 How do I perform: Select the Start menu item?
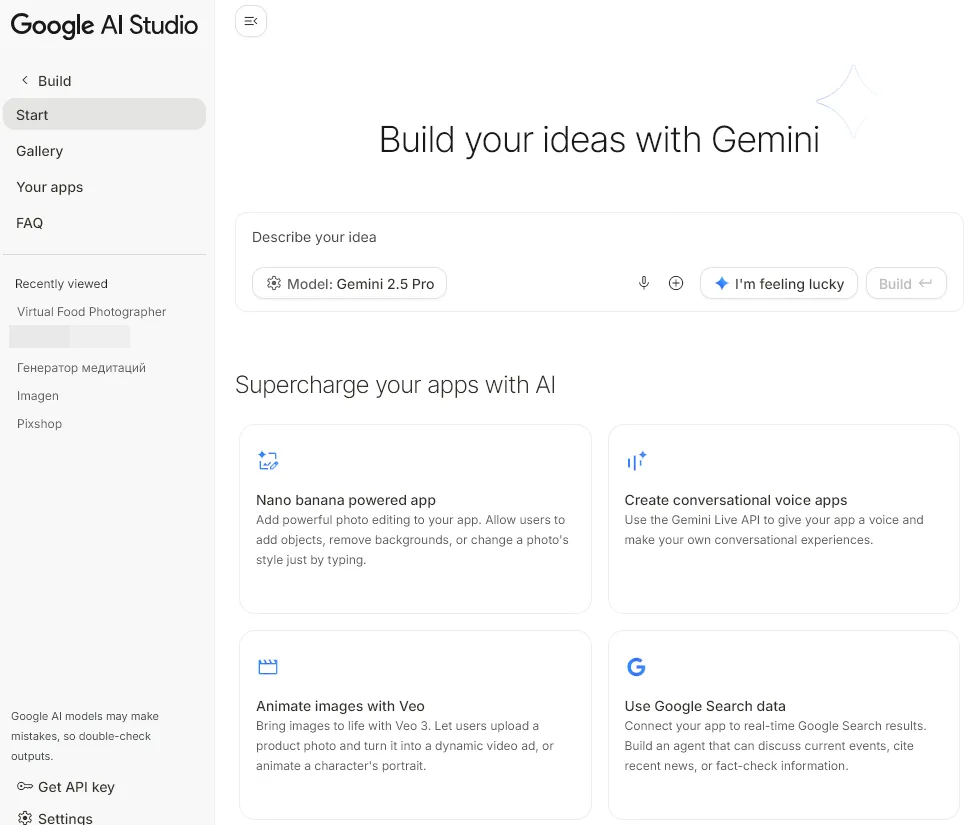pos(104,115)
